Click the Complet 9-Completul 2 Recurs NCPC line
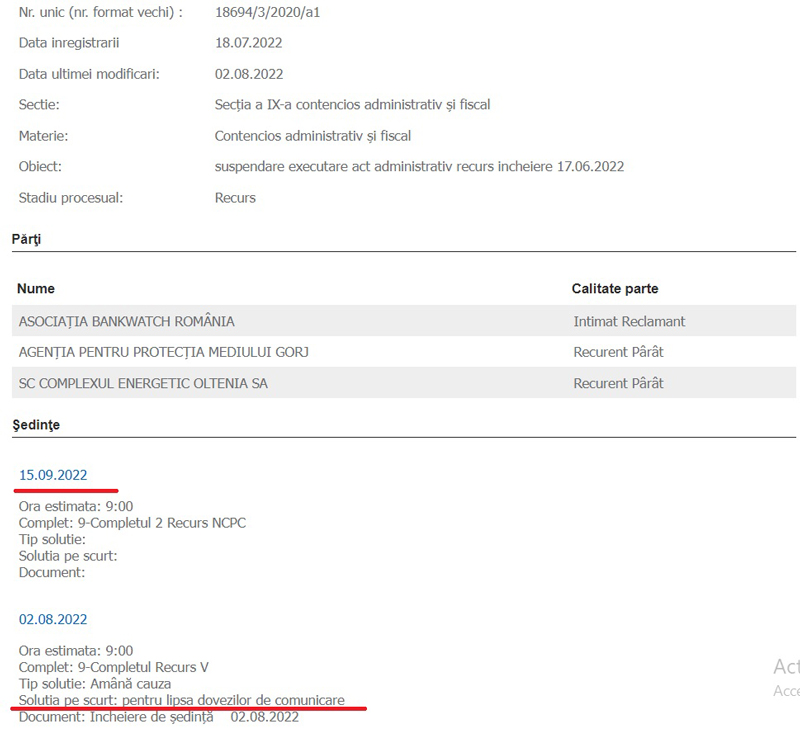 click(132, 523)
